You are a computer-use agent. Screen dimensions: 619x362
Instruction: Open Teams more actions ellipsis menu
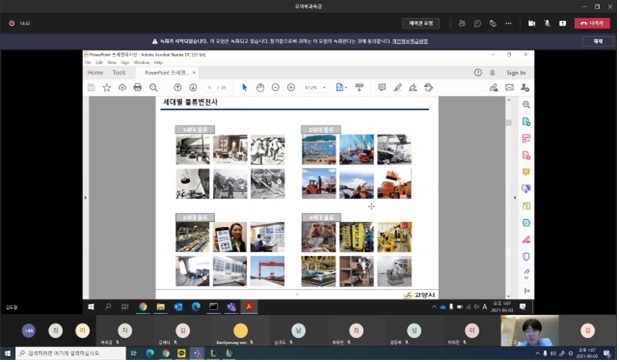[x=508, y=23]
